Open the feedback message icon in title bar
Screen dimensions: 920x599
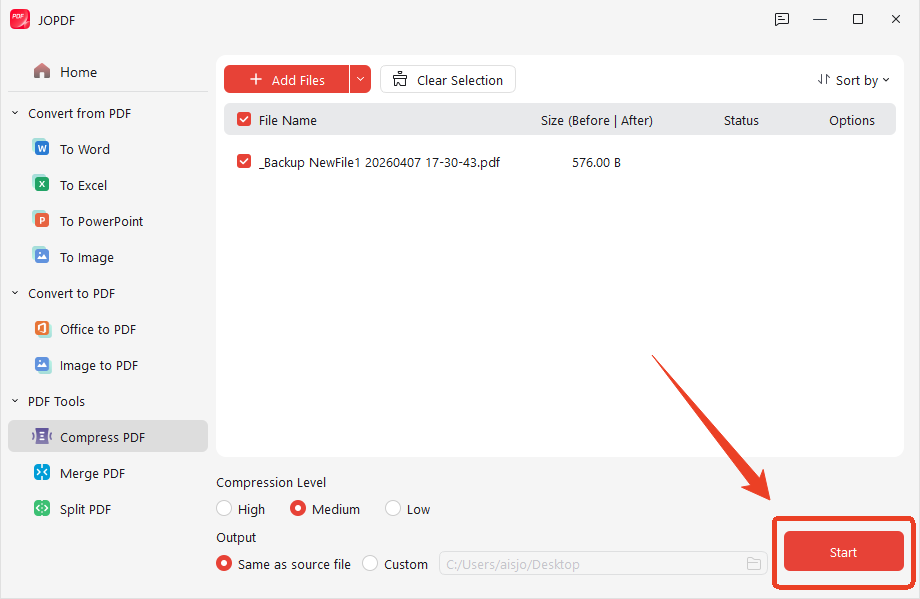tap(782, 19)
